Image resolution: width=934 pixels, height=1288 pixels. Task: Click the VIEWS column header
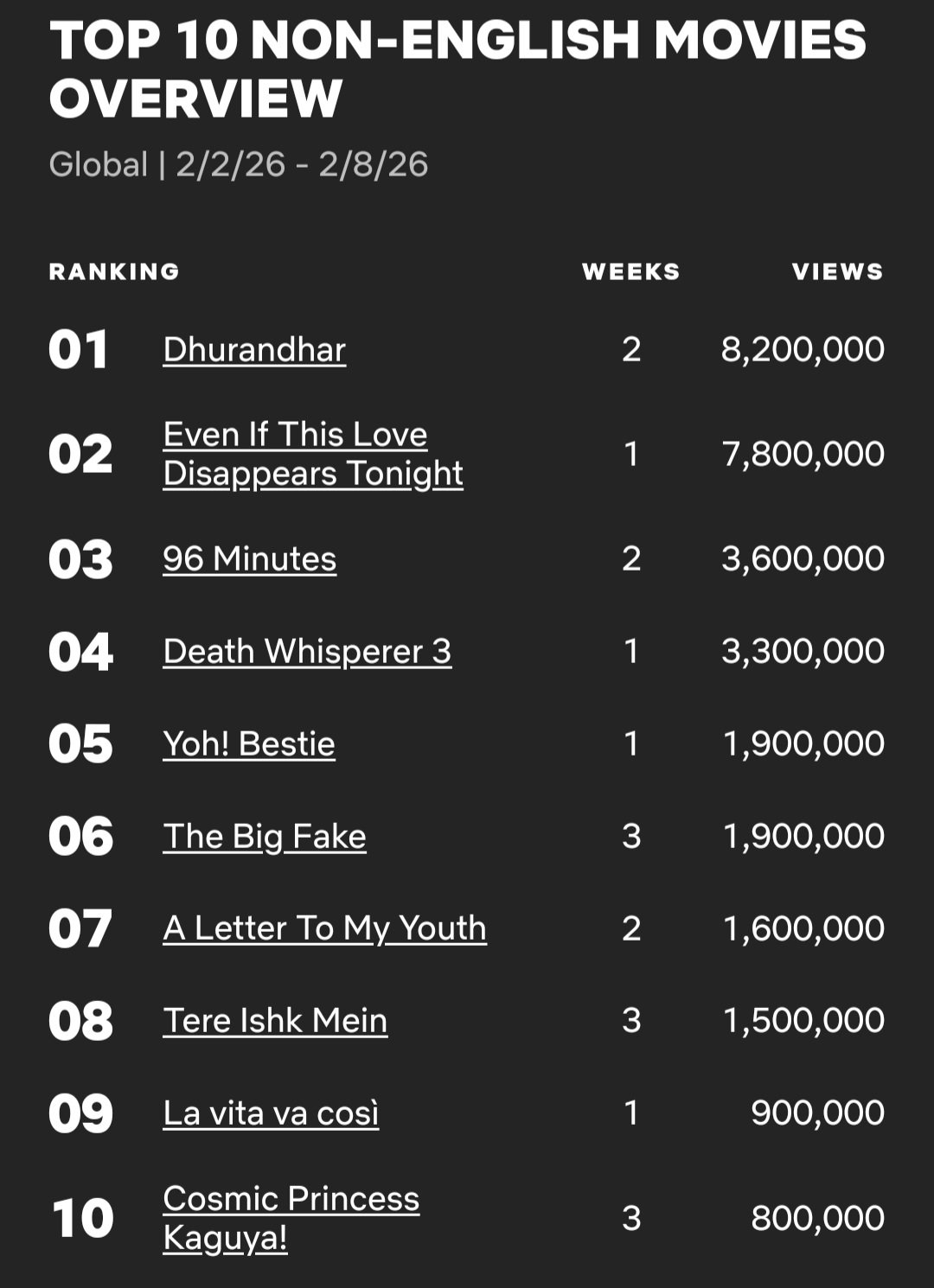tap(838, 271)
